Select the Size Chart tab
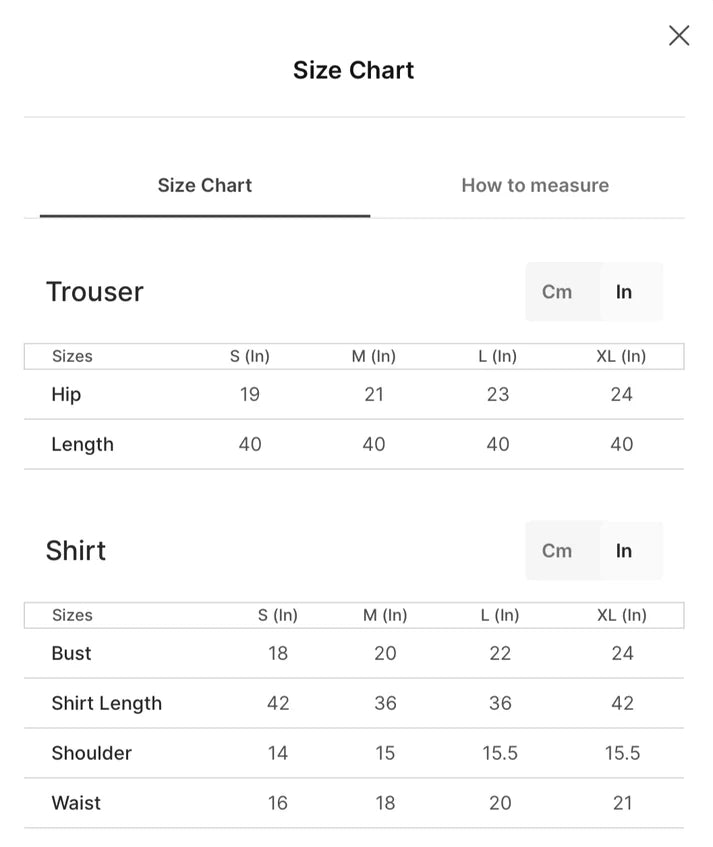 coord(205,185)
